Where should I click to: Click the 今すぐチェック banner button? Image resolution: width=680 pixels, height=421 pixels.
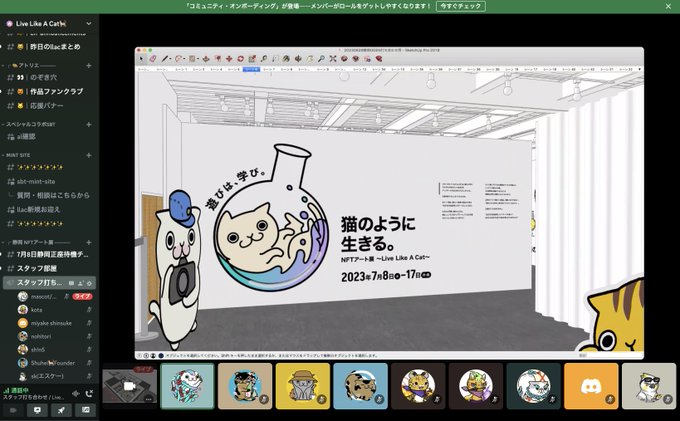[461, 6]
